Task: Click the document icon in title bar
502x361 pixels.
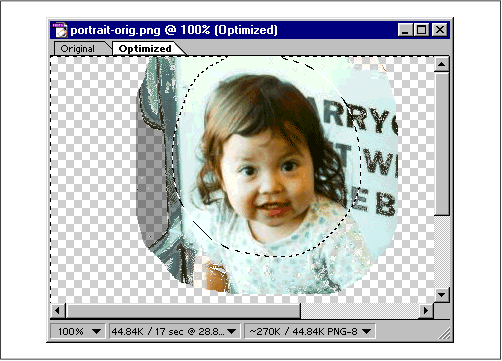Action: click(x=60, y=30)
